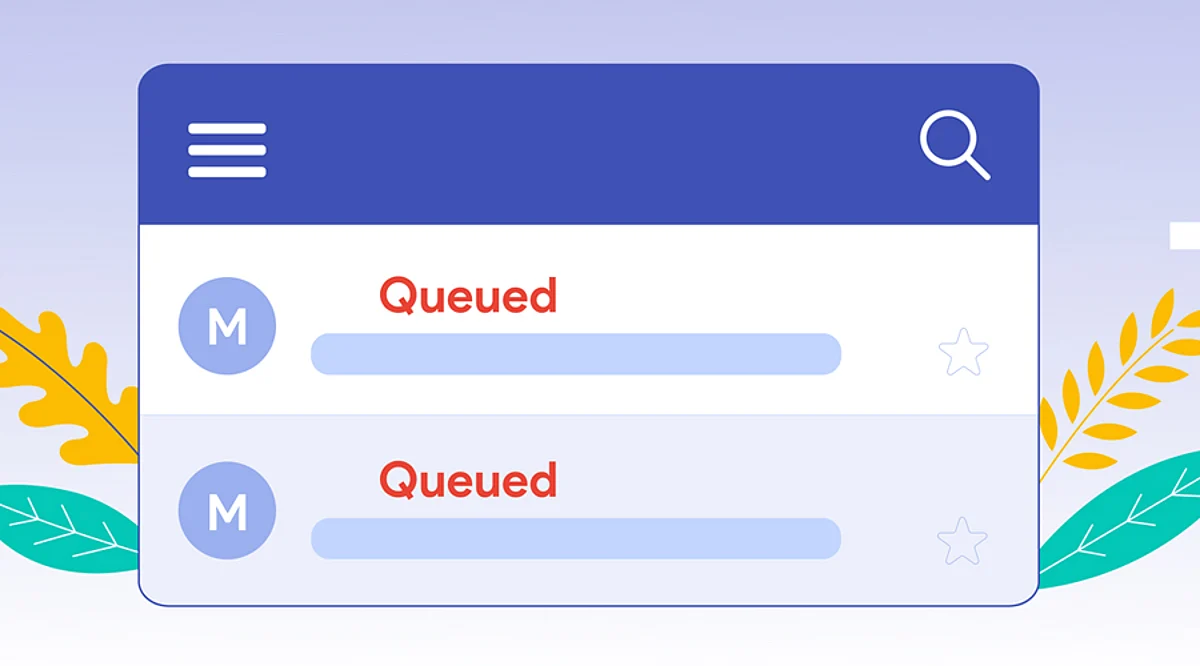Star the first queued message
This screenshot has height=666, width=1200.
(x=963, y=352)
